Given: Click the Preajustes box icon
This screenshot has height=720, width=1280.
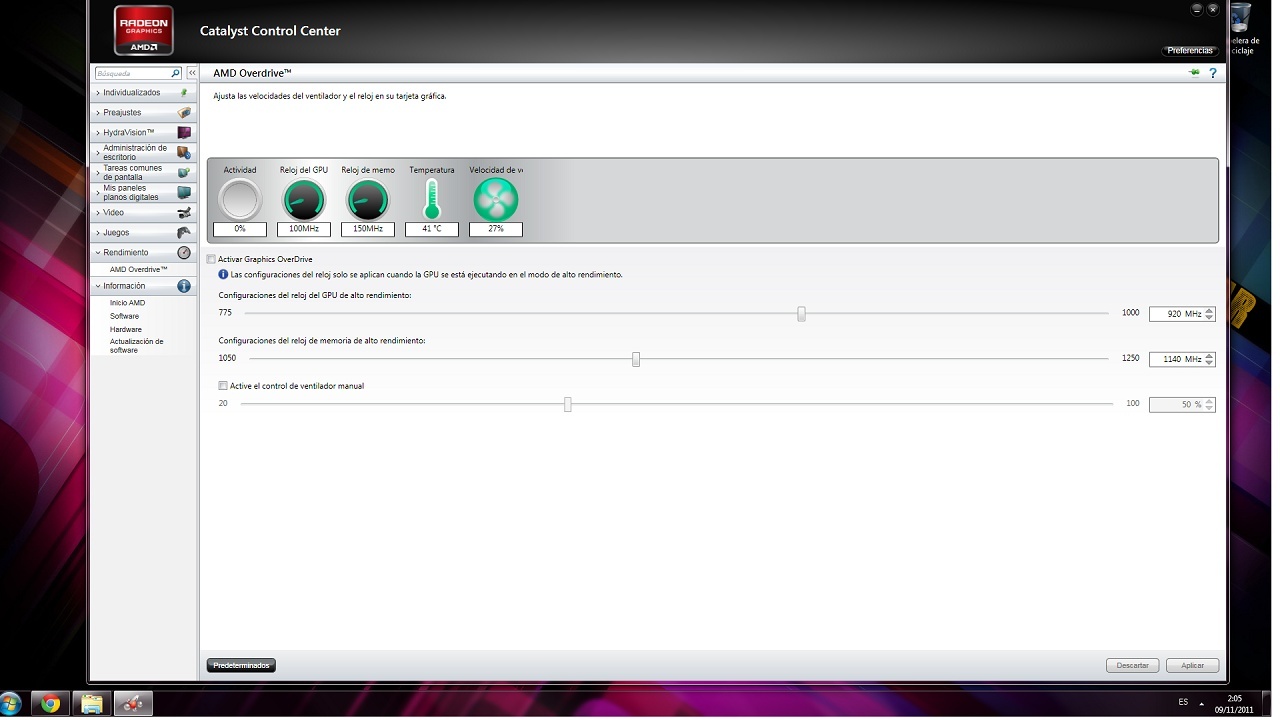Looking at the screenshot, I should coord(184,112).
